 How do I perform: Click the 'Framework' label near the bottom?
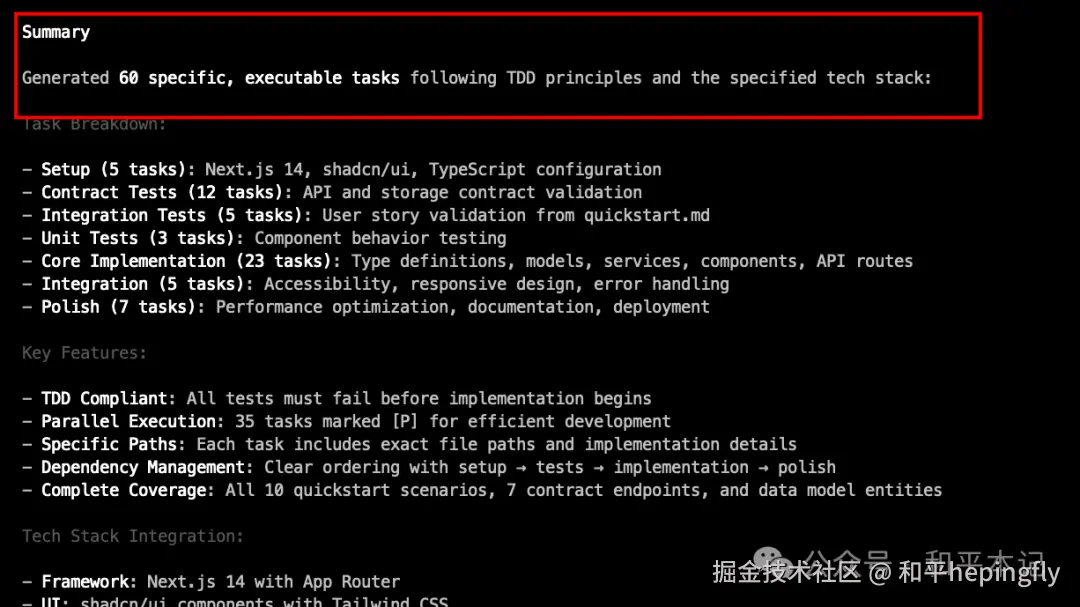88,581
